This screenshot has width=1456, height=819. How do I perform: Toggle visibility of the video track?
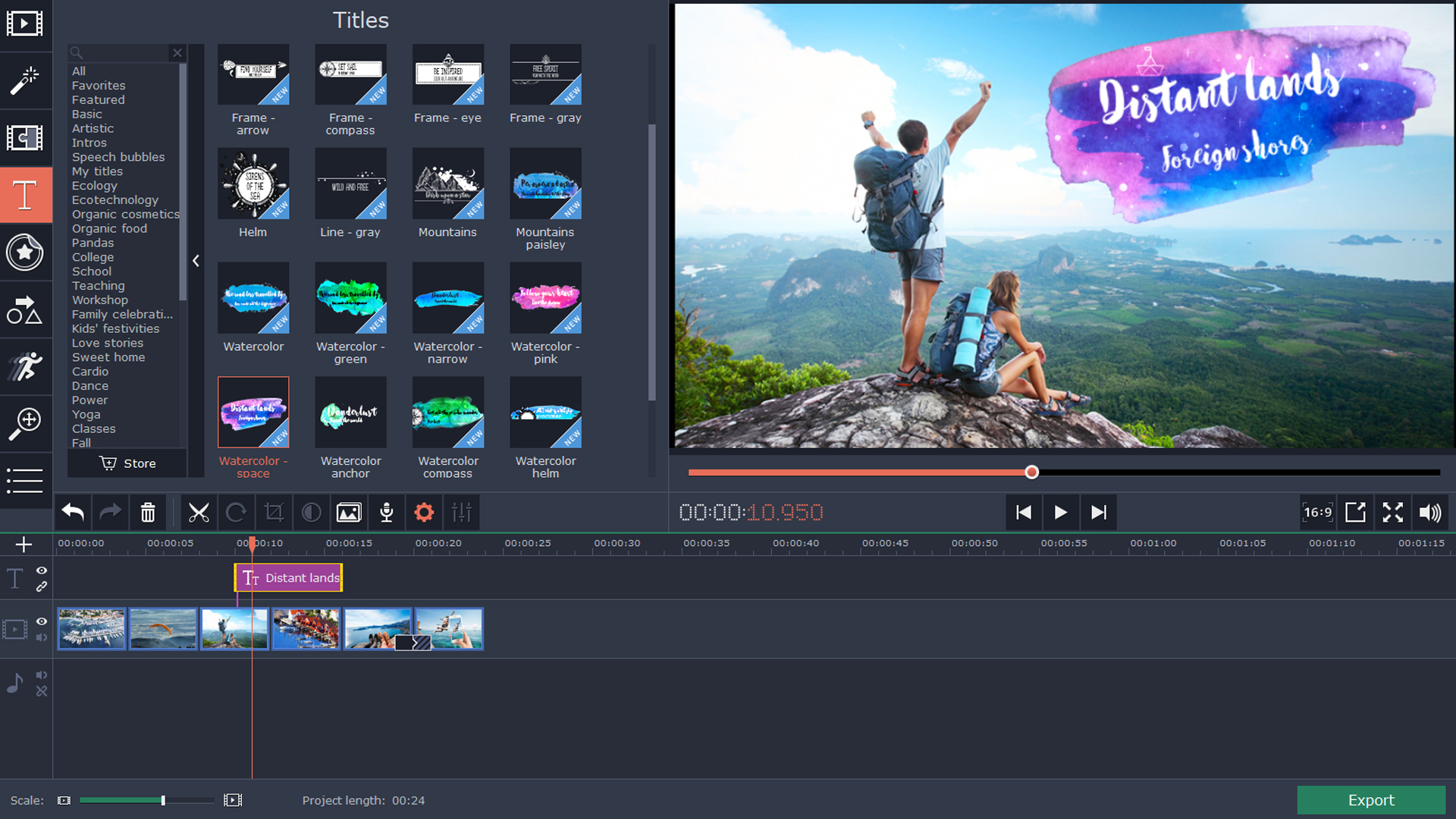pyautogui.click(x=42, y=622)
